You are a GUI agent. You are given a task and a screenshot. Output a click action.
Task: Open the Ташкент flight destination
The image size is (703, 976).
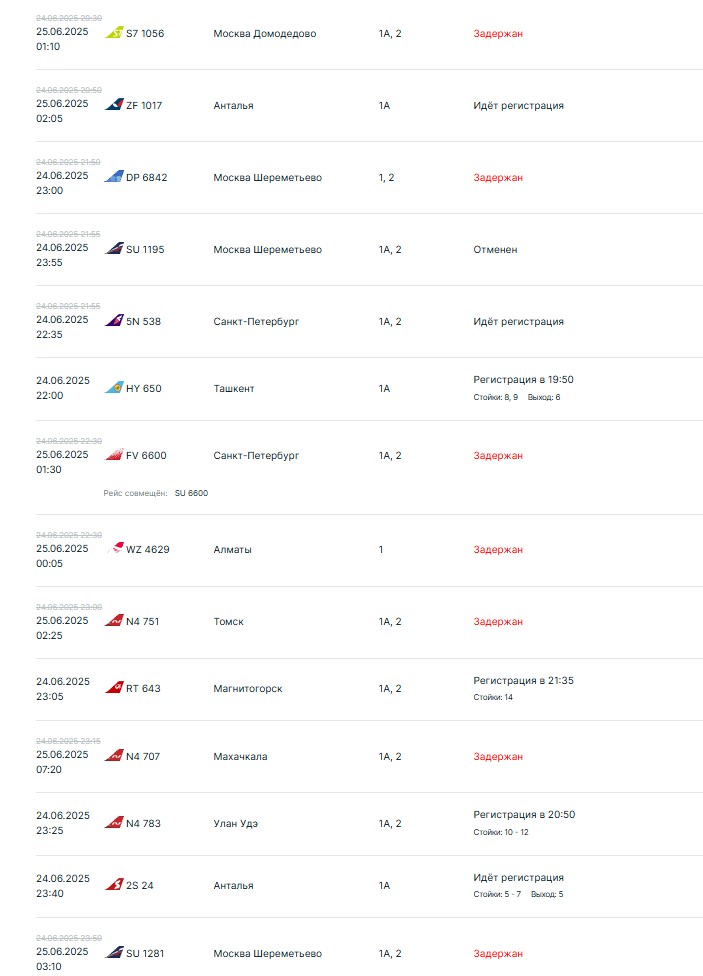pos(234,388)
